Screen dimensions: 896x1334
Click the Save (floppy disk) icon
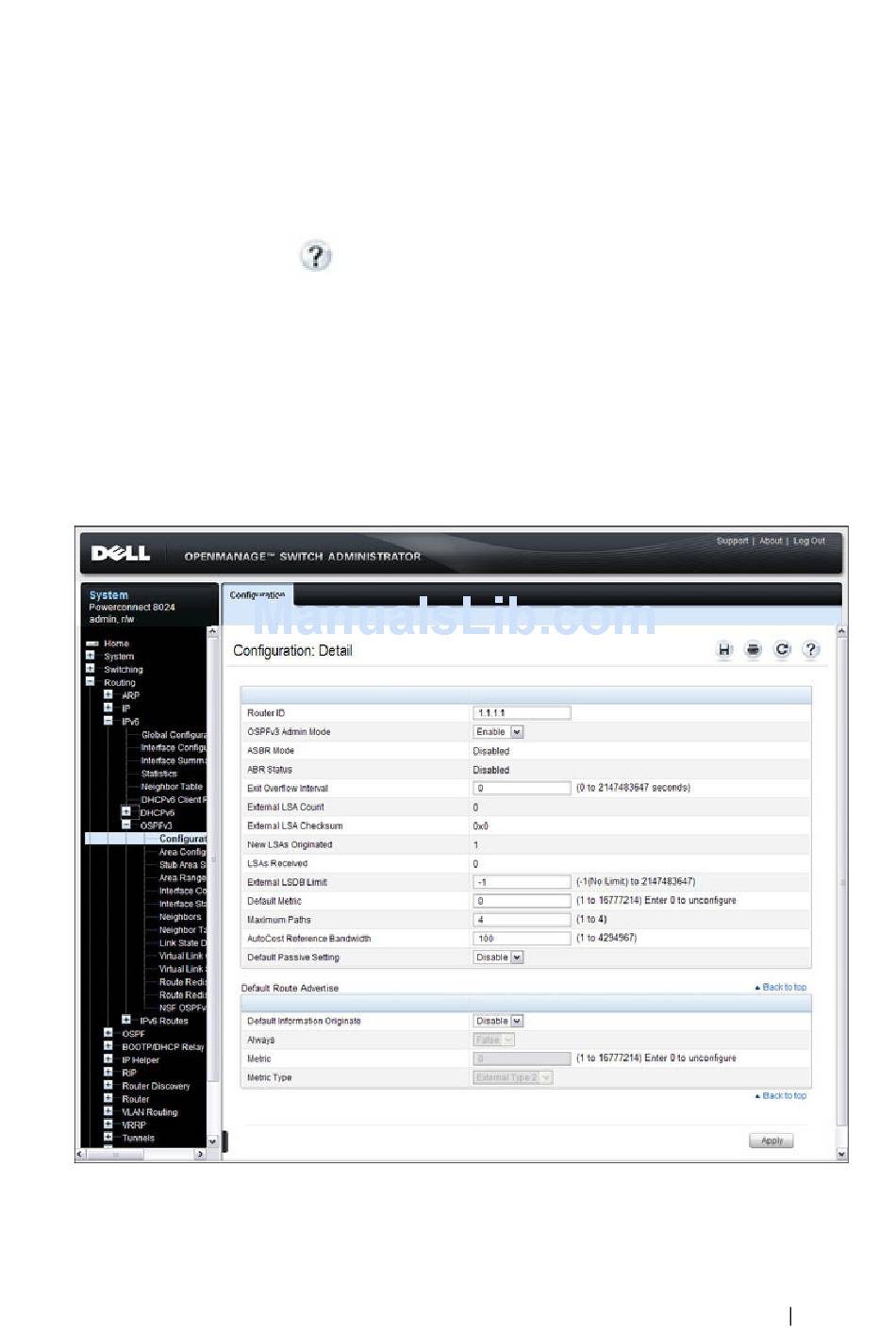click(724, 649)
